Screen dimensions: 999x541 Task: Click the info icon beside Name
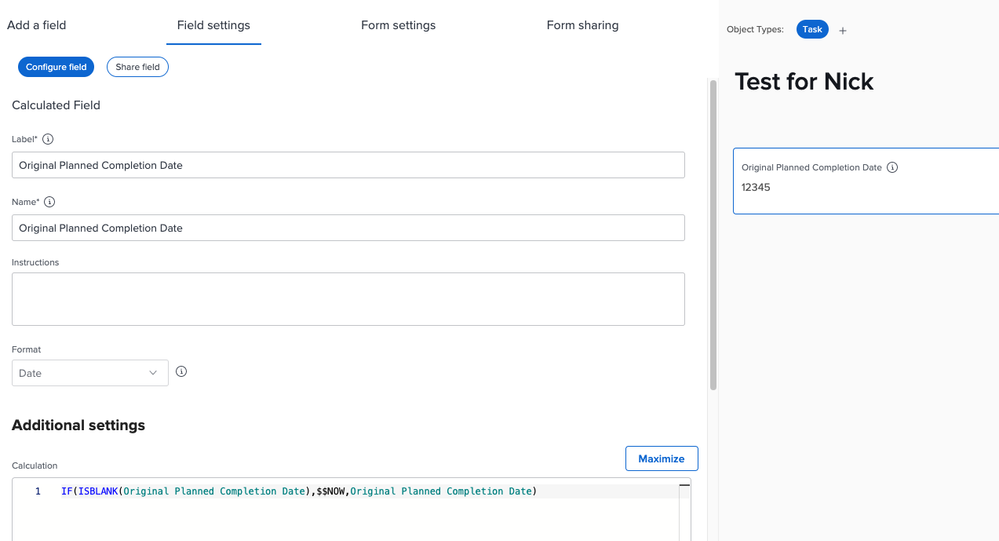pos(49,202)
